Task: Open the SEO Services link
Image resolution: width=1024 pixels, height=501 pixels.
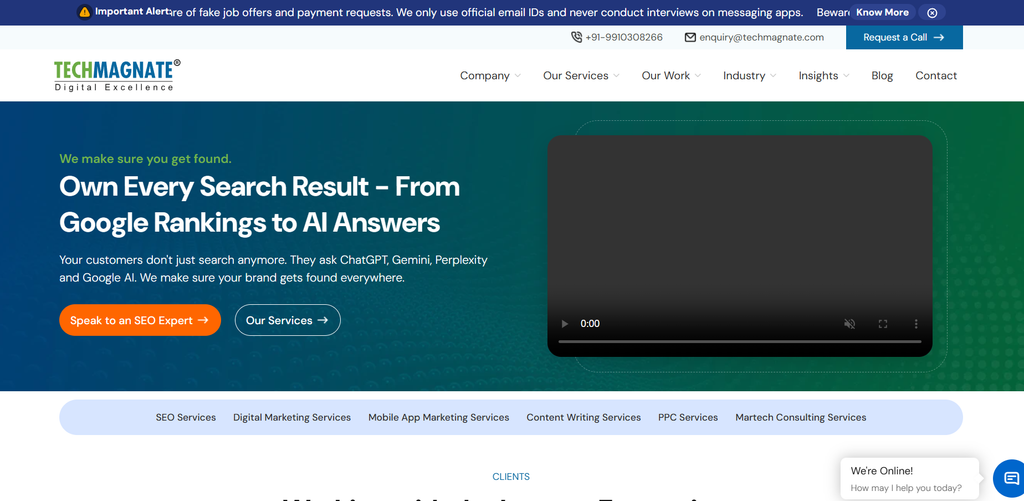Action: pos(185,417)
